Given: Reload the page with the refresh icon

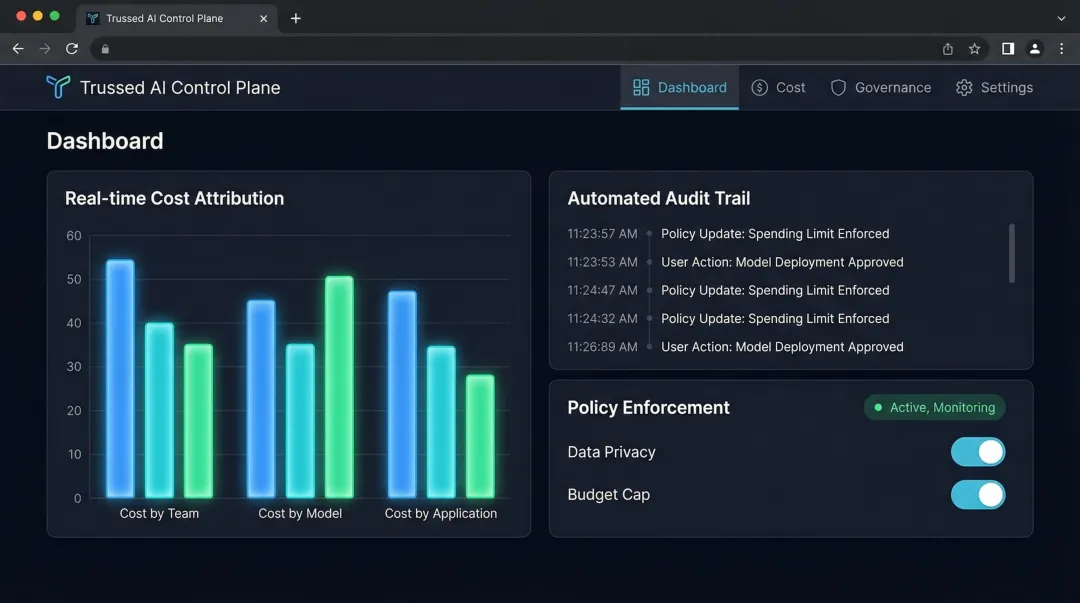Looking at the screenshot, I should pos(70,48).
